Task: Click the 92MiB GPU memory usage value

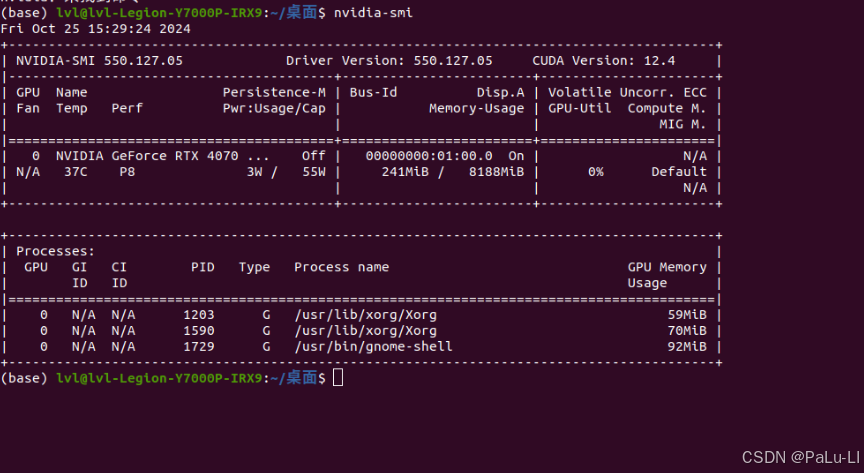Action: (x=686, y=346)
